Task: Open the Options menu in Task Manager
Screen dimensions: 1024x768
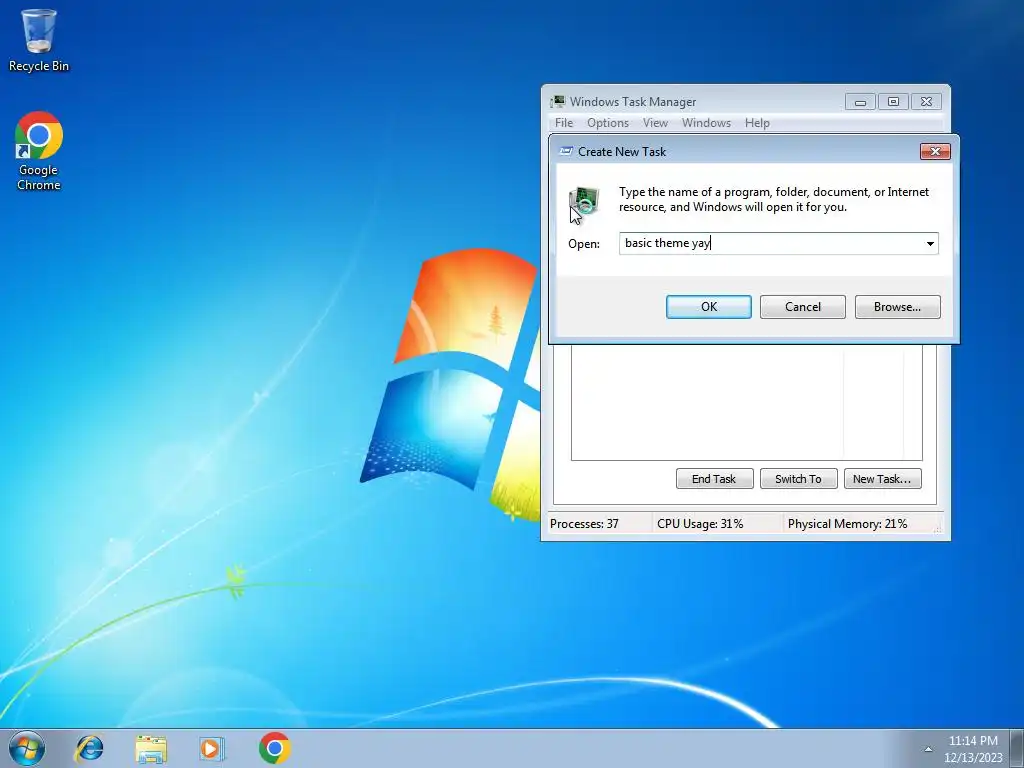Action: pyautogui.click(x=607, y=123)
